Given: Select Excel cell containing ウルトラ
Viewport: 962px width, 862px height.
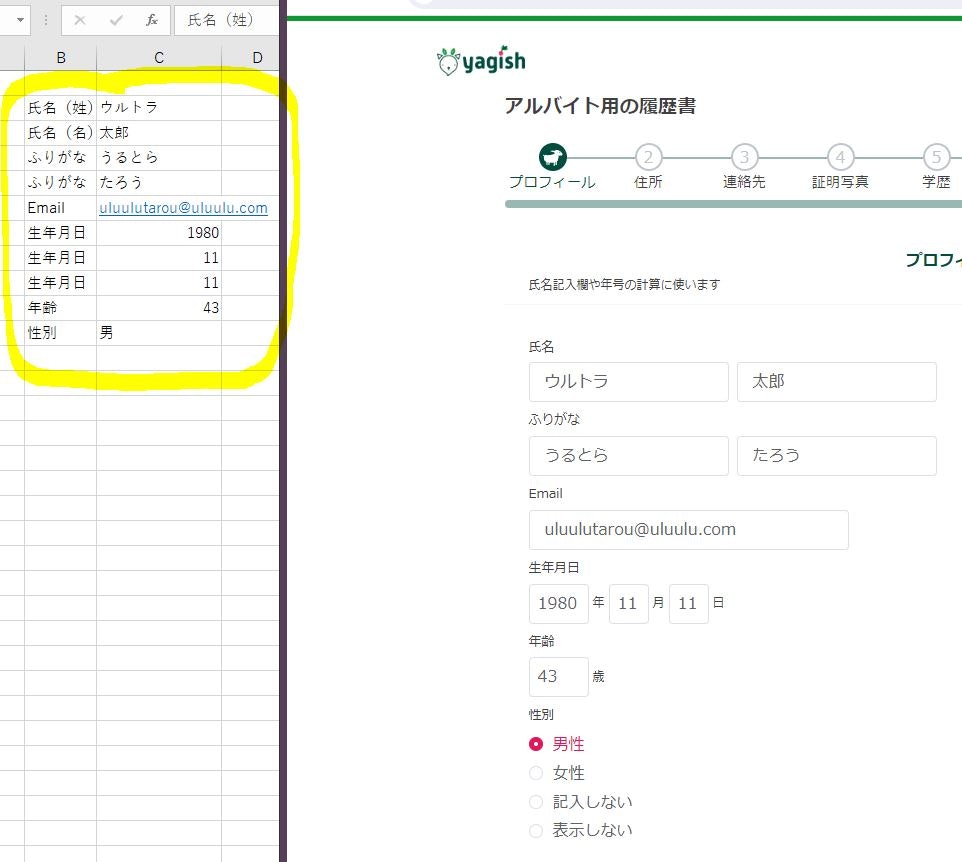Looking at the screenshot, I should pyautogui.click(x=159, y=107).
